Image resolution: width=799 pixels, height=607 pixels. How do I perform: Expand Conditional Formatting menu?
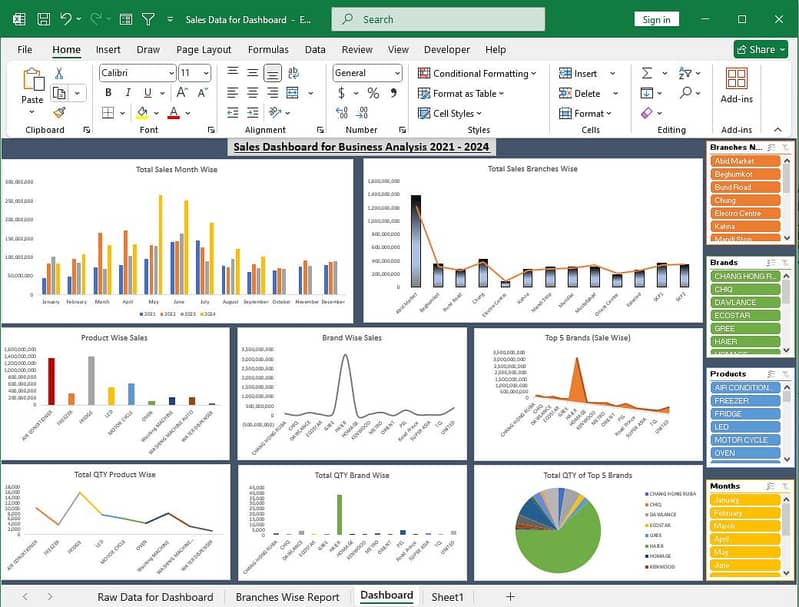(x=477, y=73)
